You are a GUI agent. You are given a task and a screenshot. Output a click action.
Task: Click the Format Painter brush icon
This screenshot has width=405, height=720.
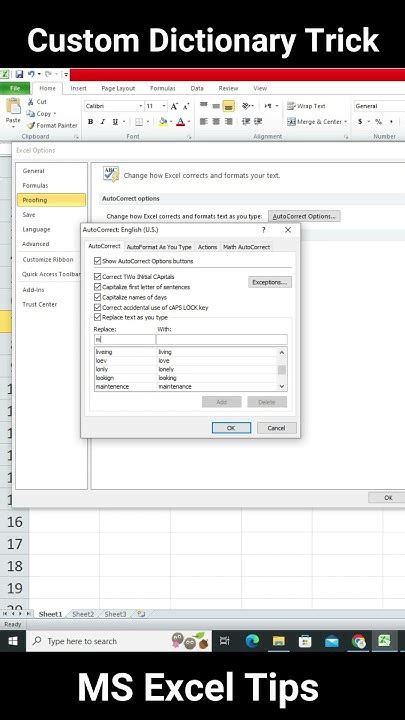coord(31,125)
